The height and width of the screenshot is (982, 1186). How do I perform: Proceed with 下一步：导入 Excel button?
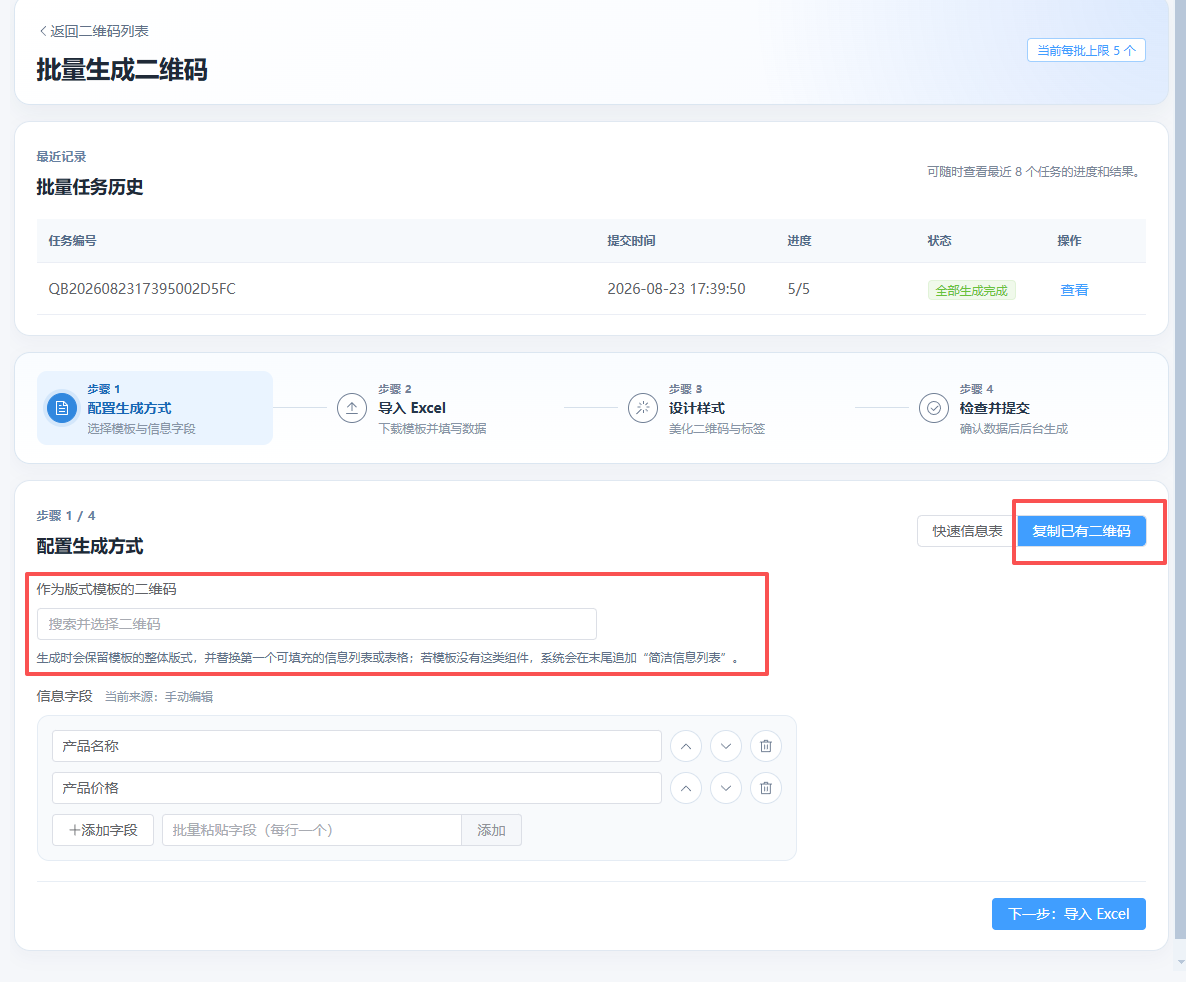click(1069, 914)
